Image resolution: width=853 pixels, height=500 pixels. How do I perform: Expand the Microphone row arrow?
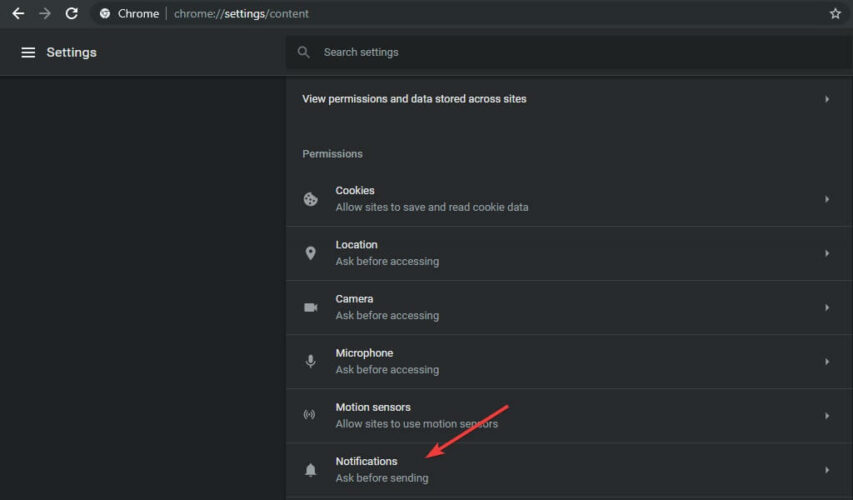point(827,361)
